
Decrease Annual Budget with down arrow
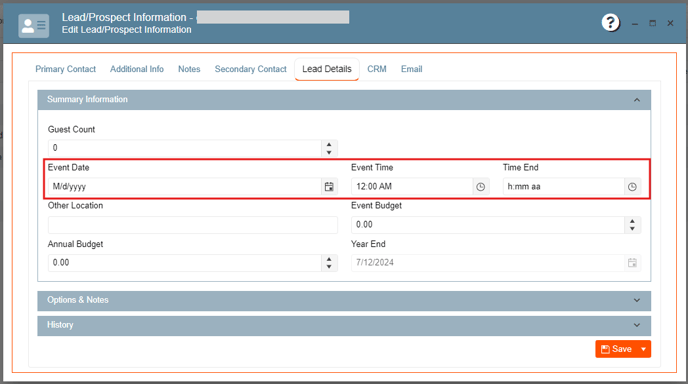pos(329,267)
